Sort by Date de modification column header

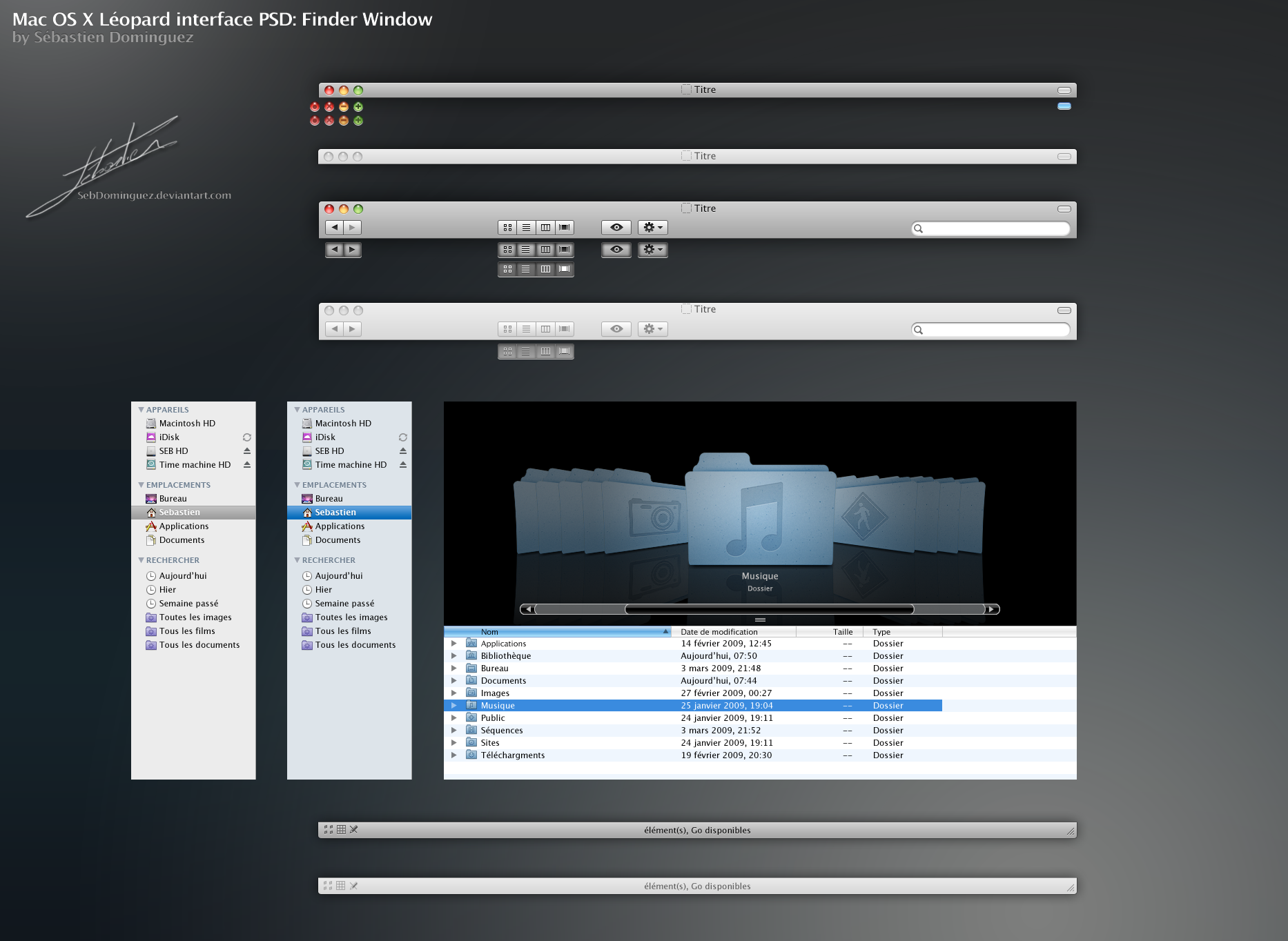(x=734, y=632)
